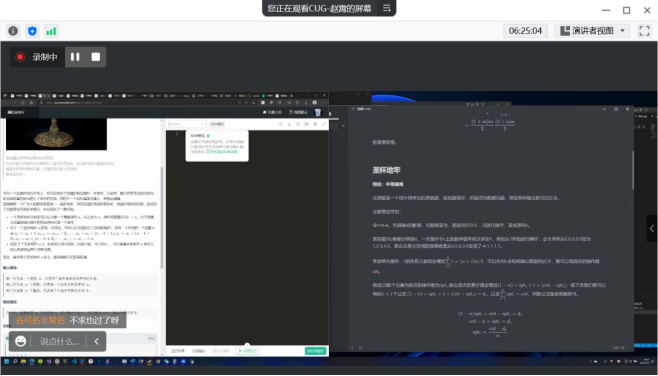Click the 自测运行 run button

(x=248, y=351)
